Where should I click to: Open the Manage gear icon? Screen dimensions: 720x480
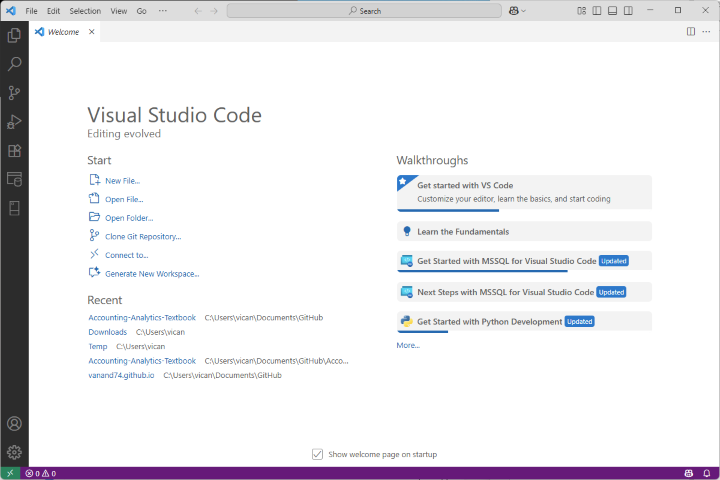(x=14, y=452)
